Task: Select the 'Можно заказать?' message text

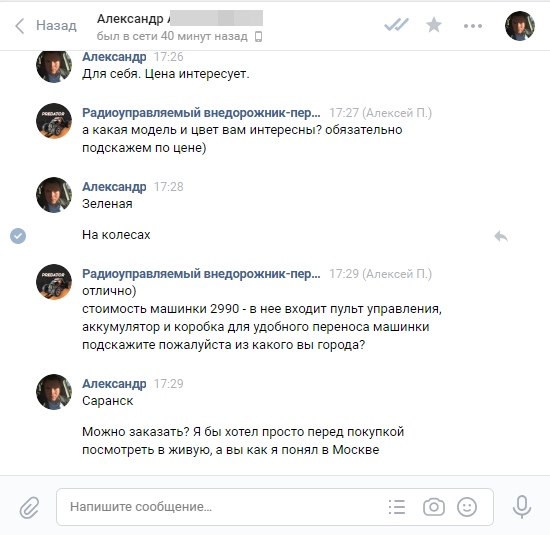Action: (243, 441)
